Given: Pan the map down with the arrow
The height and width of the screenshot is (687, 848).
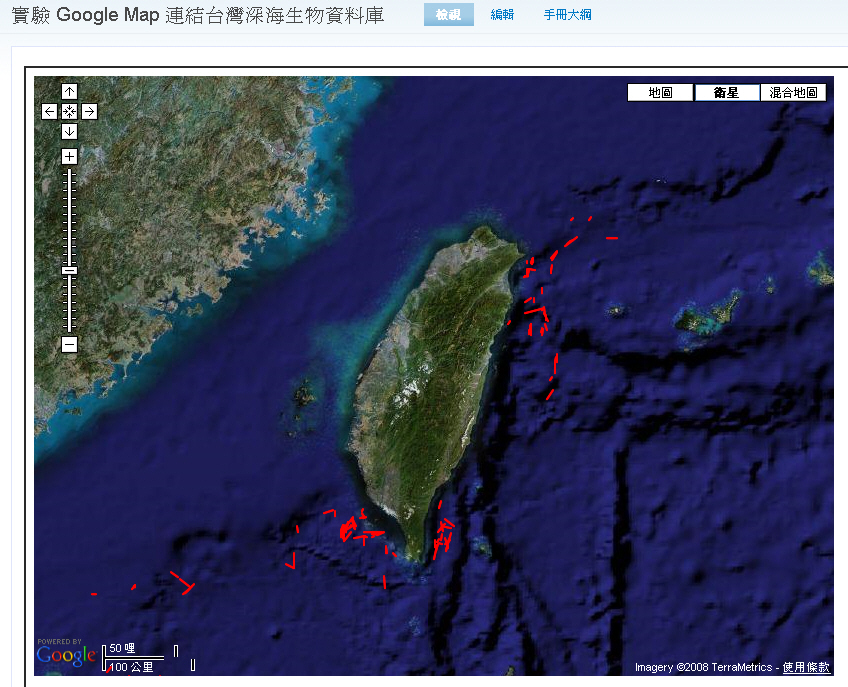Looking at the screenshot, I should [x=69, y=132].
